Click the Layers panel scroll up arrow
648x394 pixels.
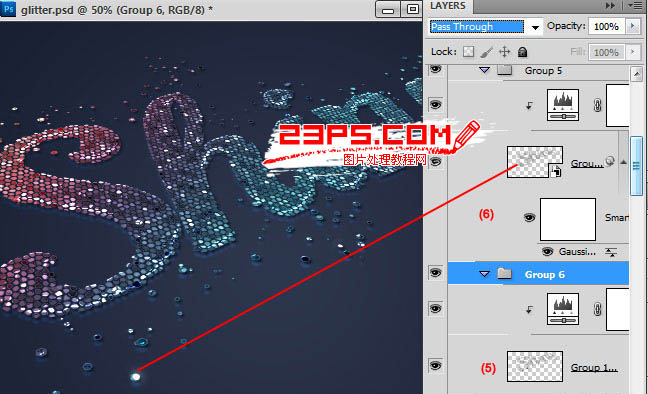(x=636, y=74)
